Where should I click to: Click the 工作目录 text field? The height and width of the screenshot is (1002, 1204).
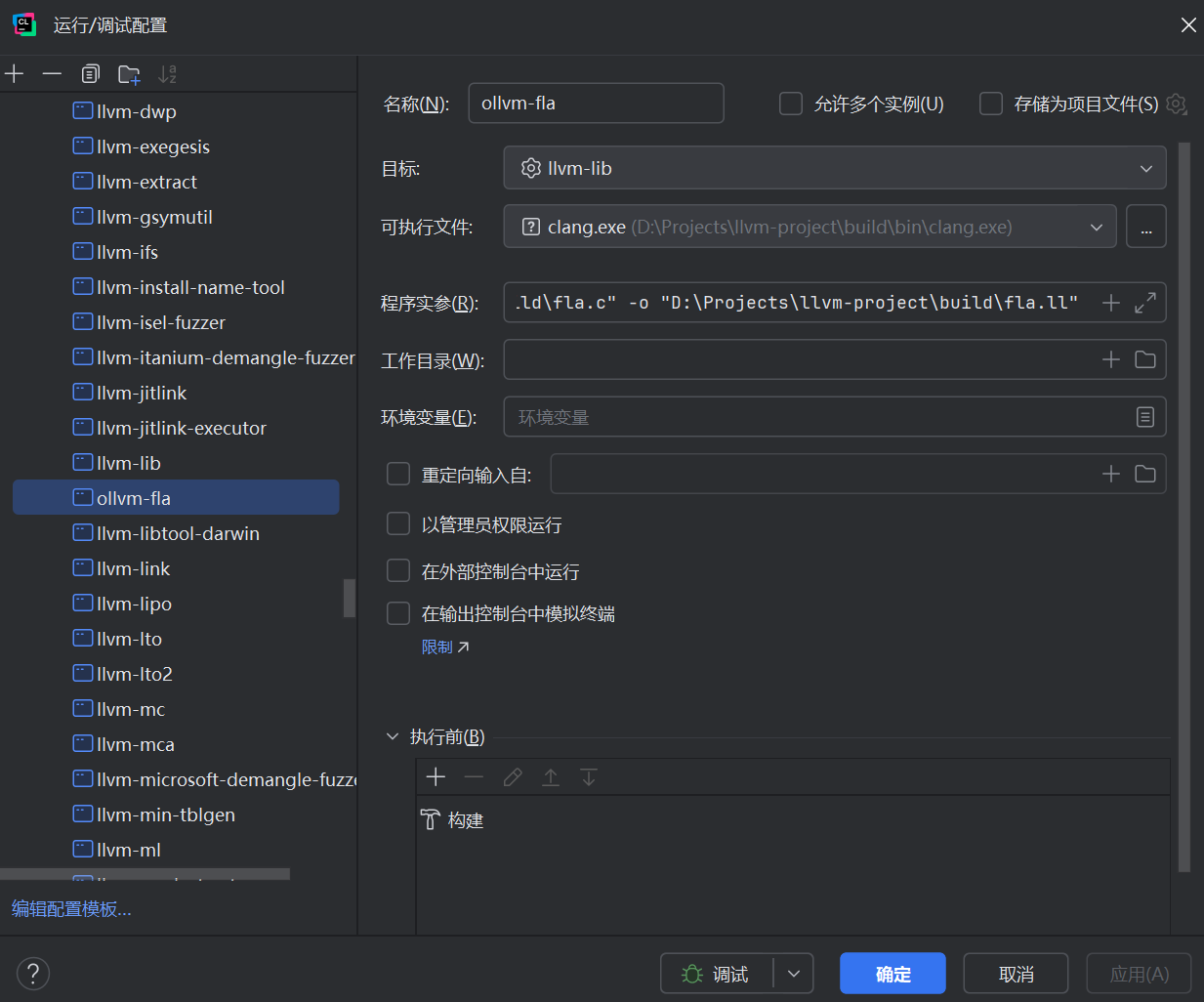pyautogui.click(x=801, y=359)
